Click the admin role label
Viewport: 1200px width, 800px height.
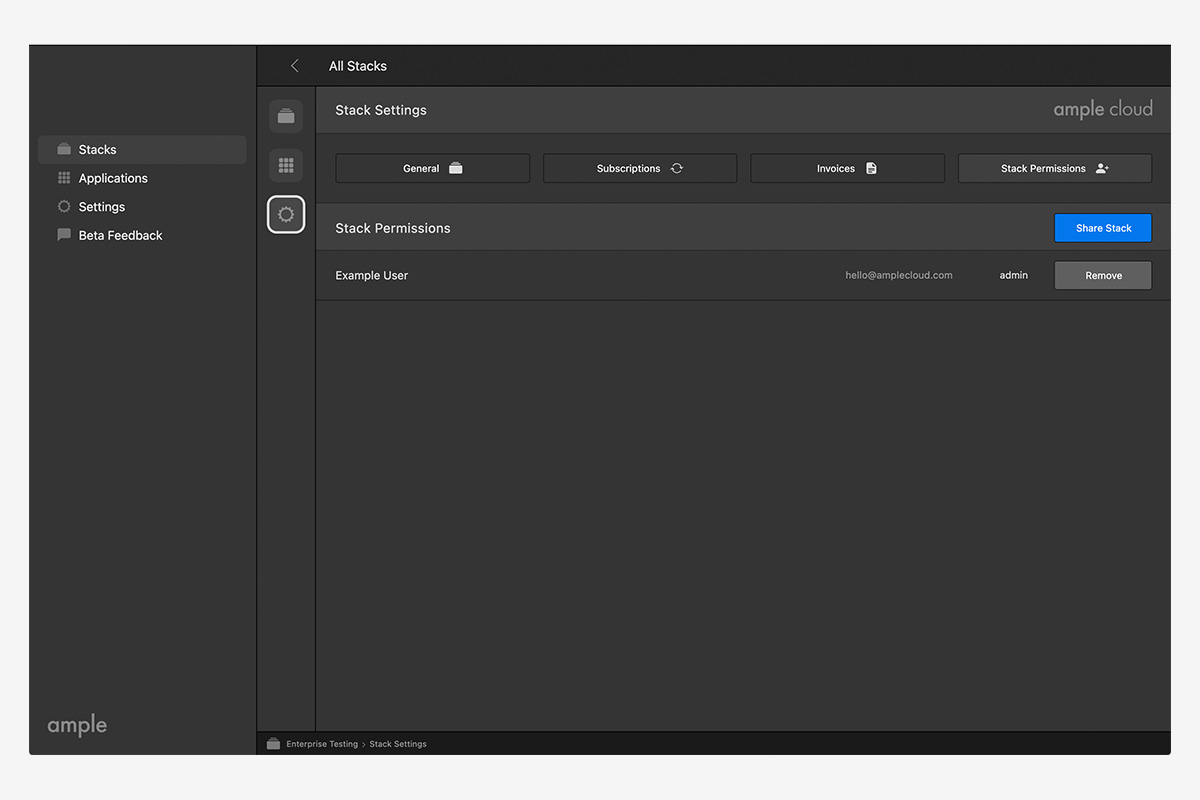(x=1014, y=275)
